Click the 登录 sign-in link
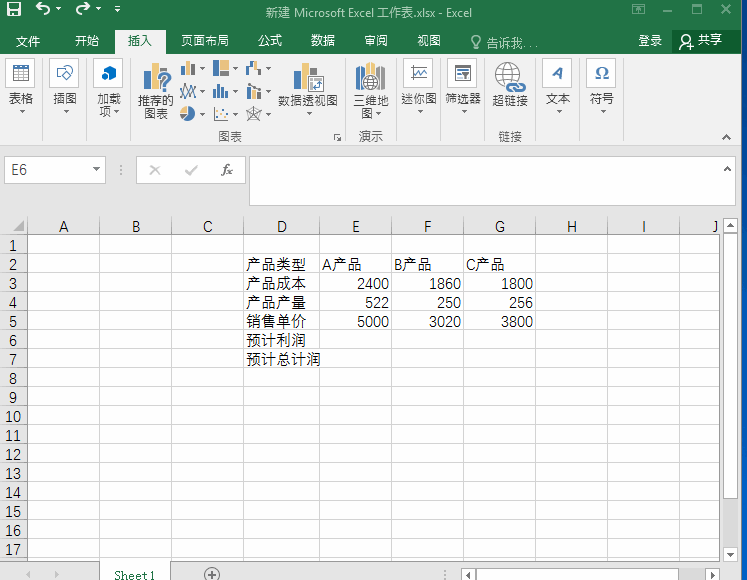 tap(650, 41)
